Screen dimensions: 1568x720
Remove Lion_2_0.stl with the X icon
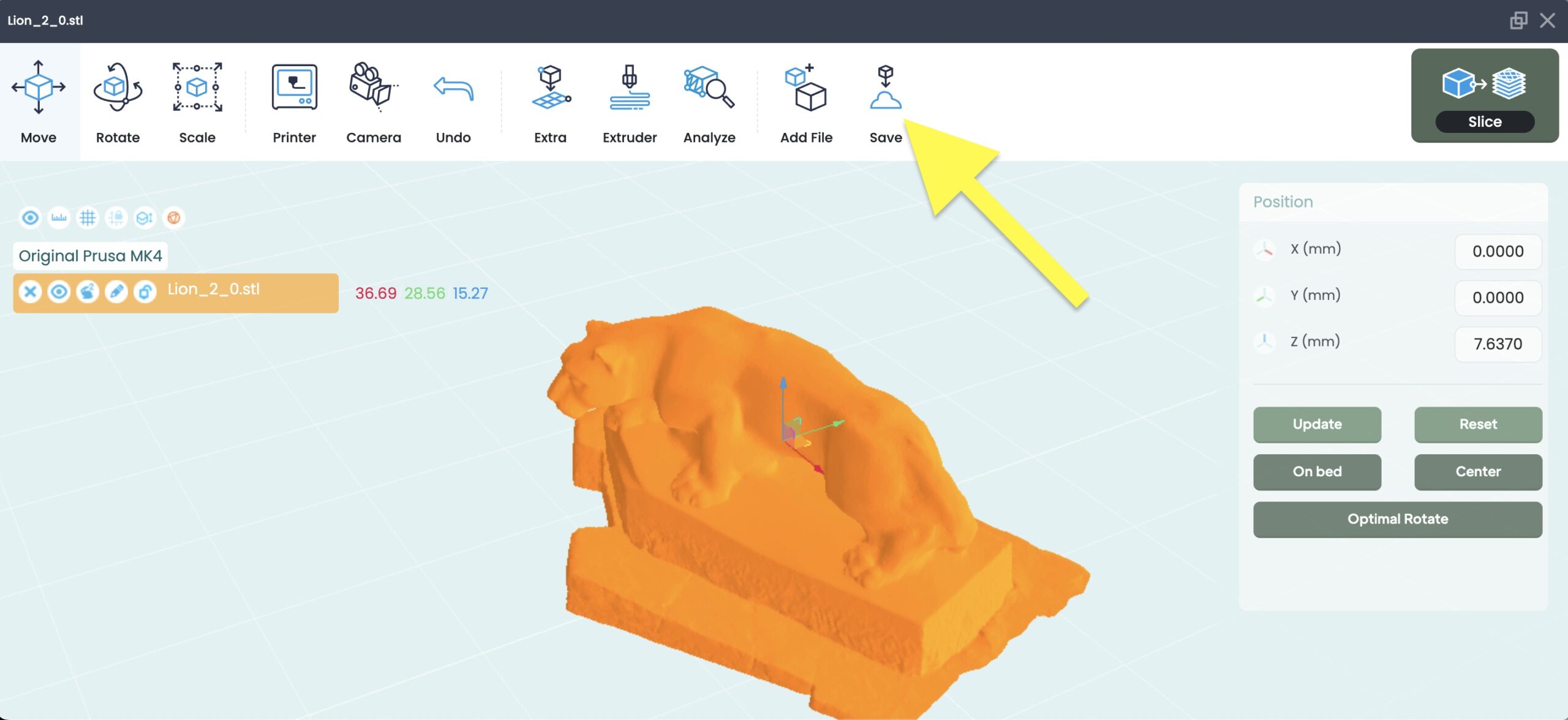tap(30, 292)
